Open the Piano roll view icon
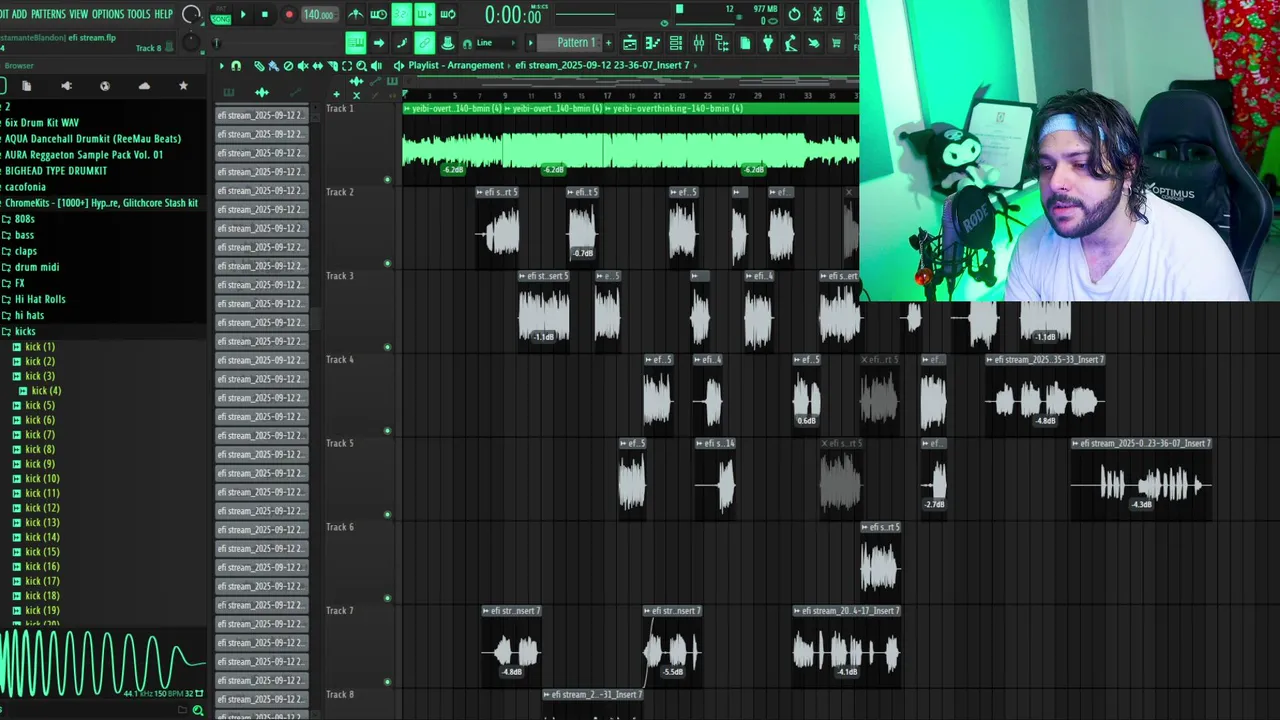The width and height of the screenshot is (1280, 720). [652, 43]
